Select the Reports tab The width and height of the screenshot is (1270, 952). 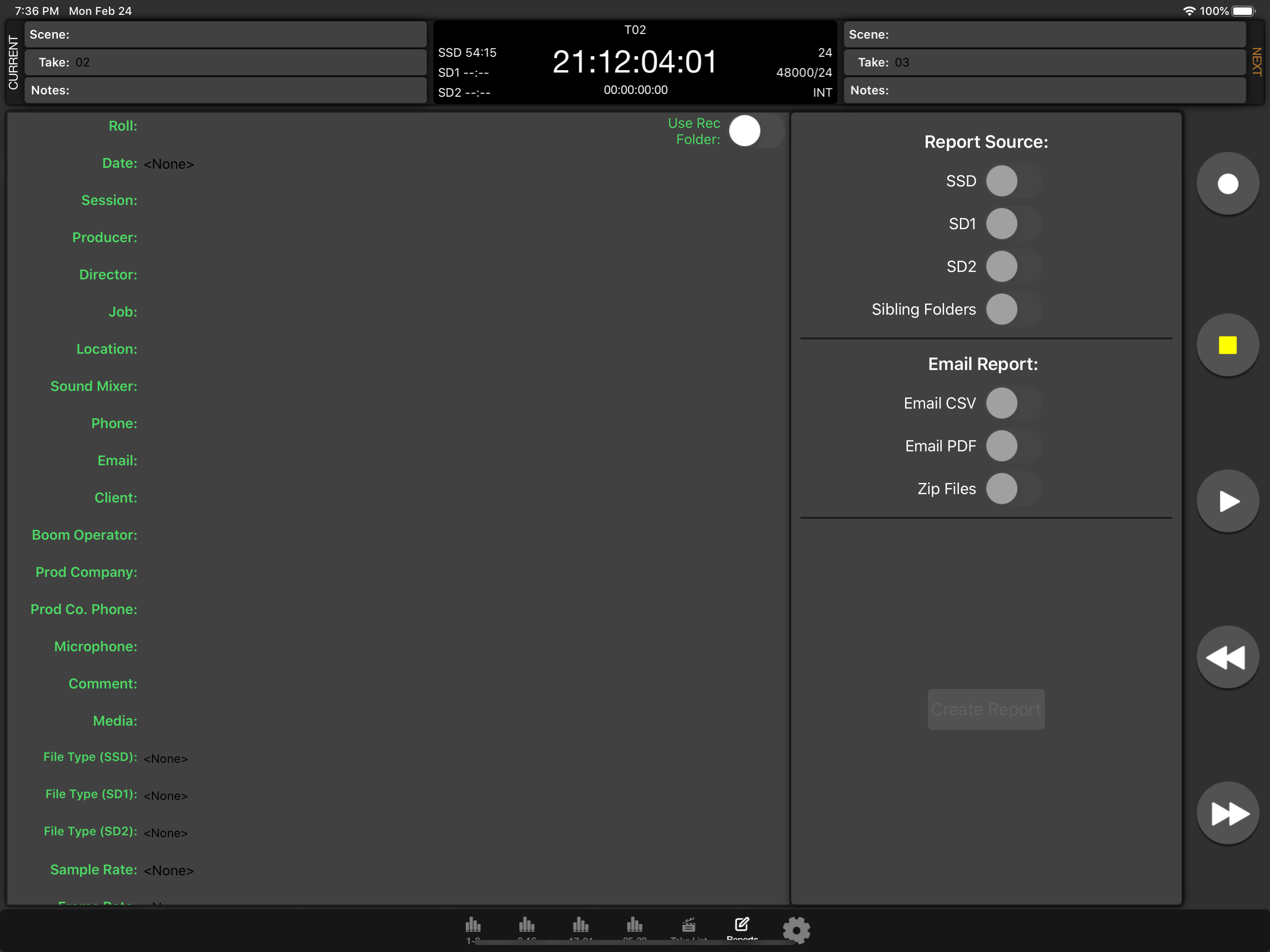(x=742, y=929)
